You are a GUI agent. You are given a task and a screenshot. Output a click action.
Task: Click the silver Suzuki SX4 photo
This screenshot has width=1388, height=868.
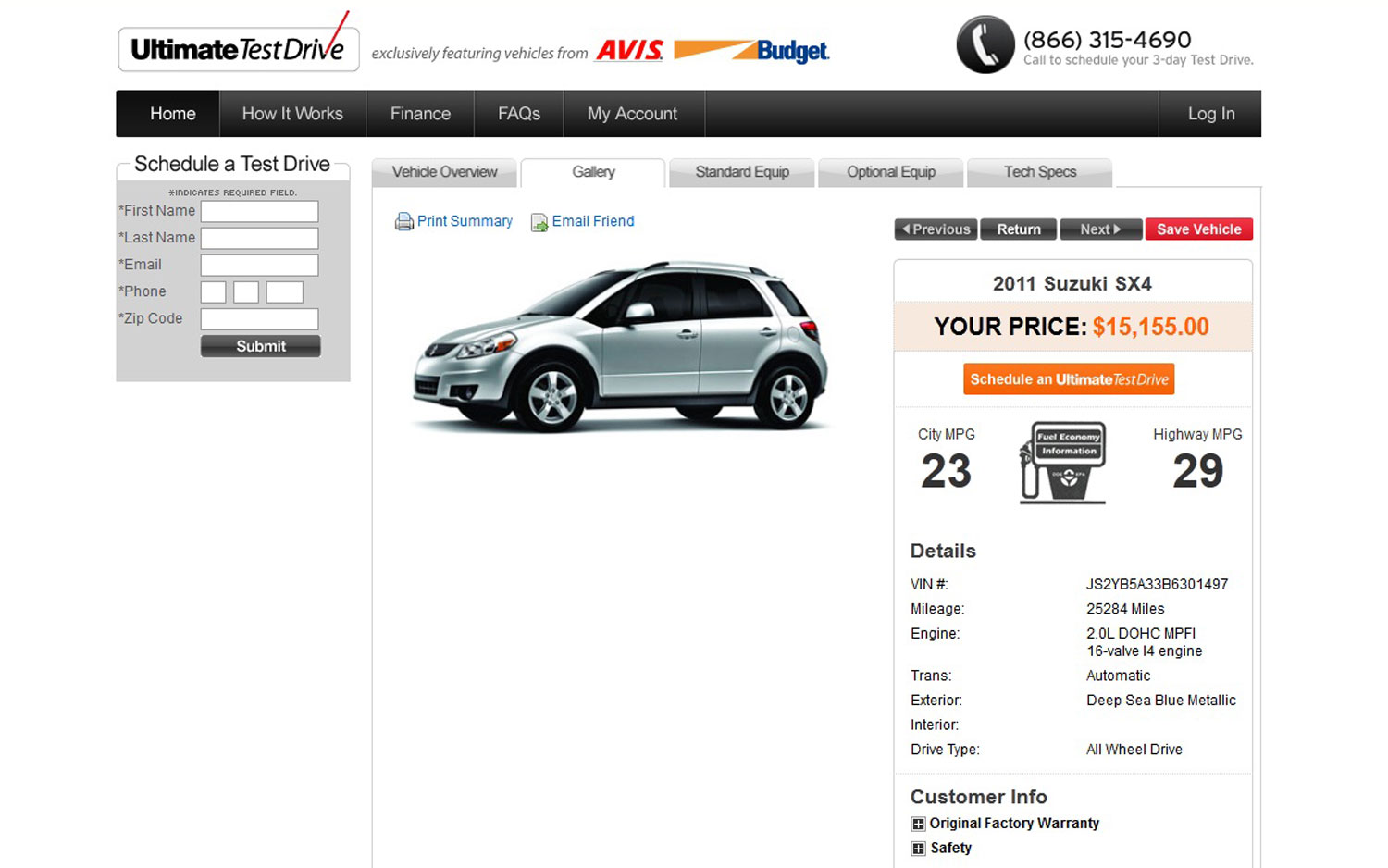620,347
